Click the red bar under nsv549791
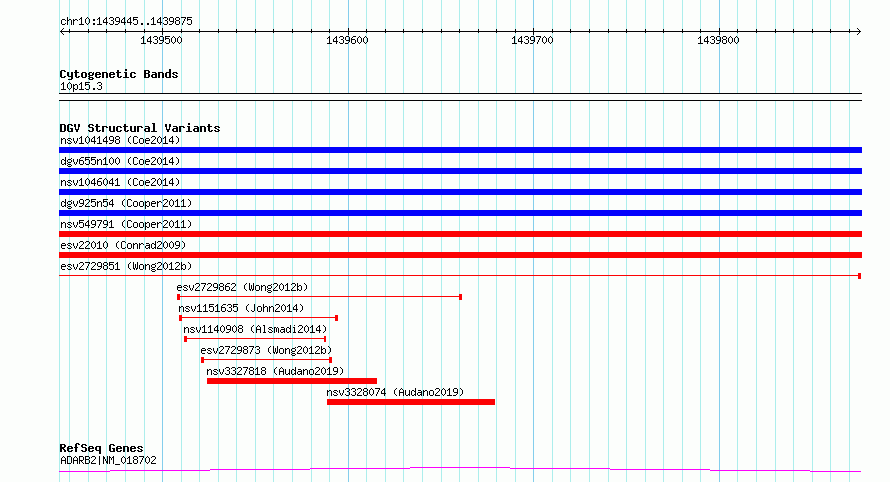 (x=460, y=234)
